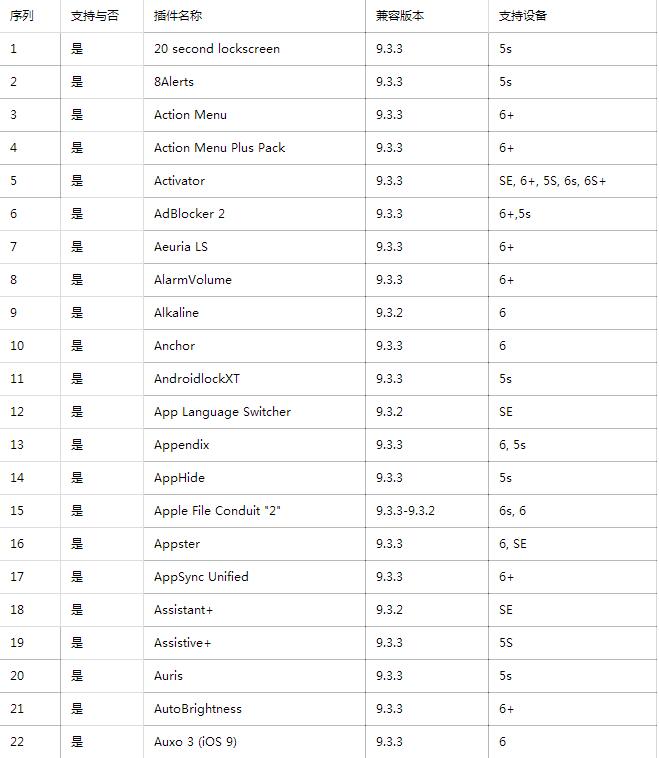
Task: Select the Aeuria LS plugin cell
Action: tap(181, 247)
